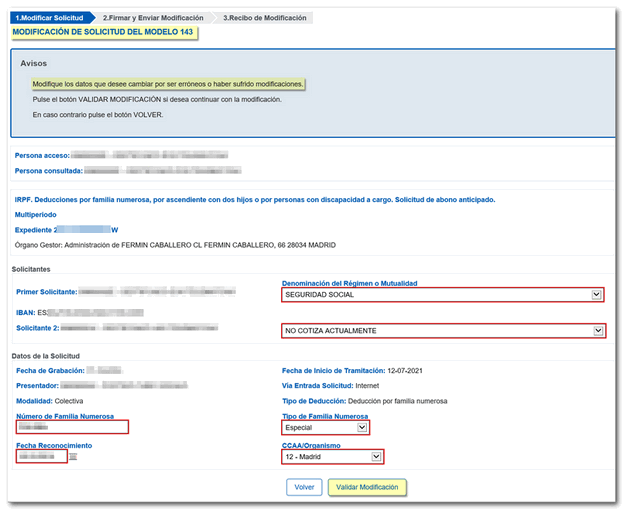This screenshot has height=511, width=624.
Task: Click the Fecha Reconocimiento label link
Action: pyautogui.click(x=54, y=446)
